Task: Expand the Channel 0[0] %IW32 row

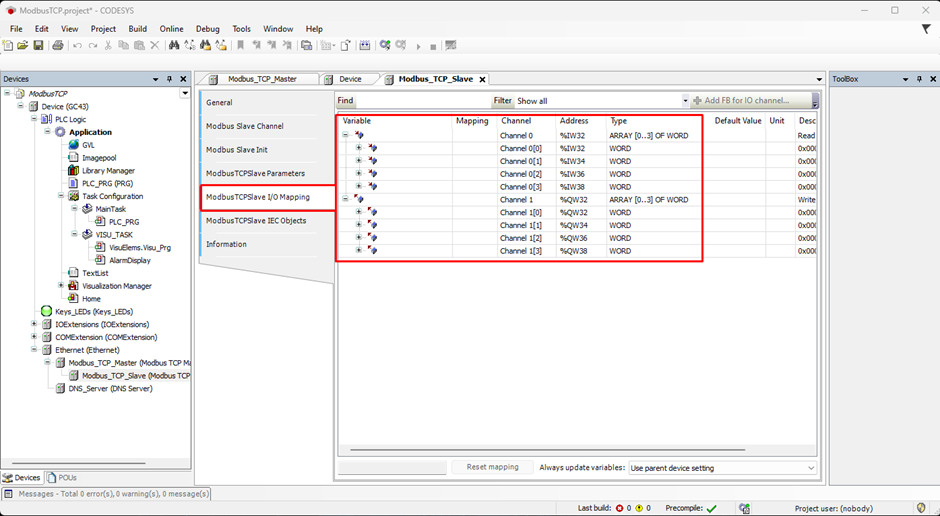Action: [x=358, y=148]
